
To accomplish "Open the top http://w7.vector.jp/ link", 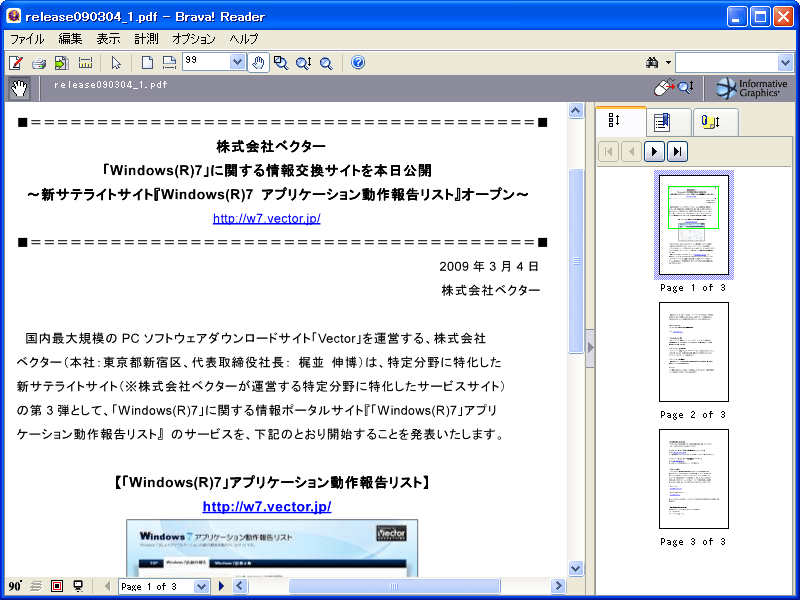I will [267, 218].
